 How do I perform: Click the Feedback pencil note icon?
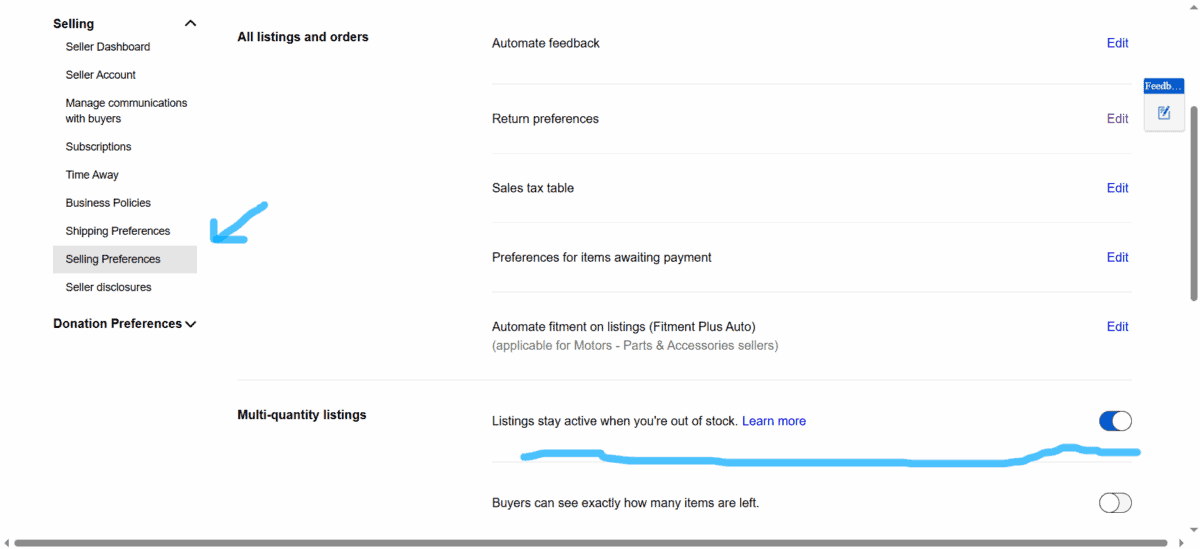[1164, 113]
